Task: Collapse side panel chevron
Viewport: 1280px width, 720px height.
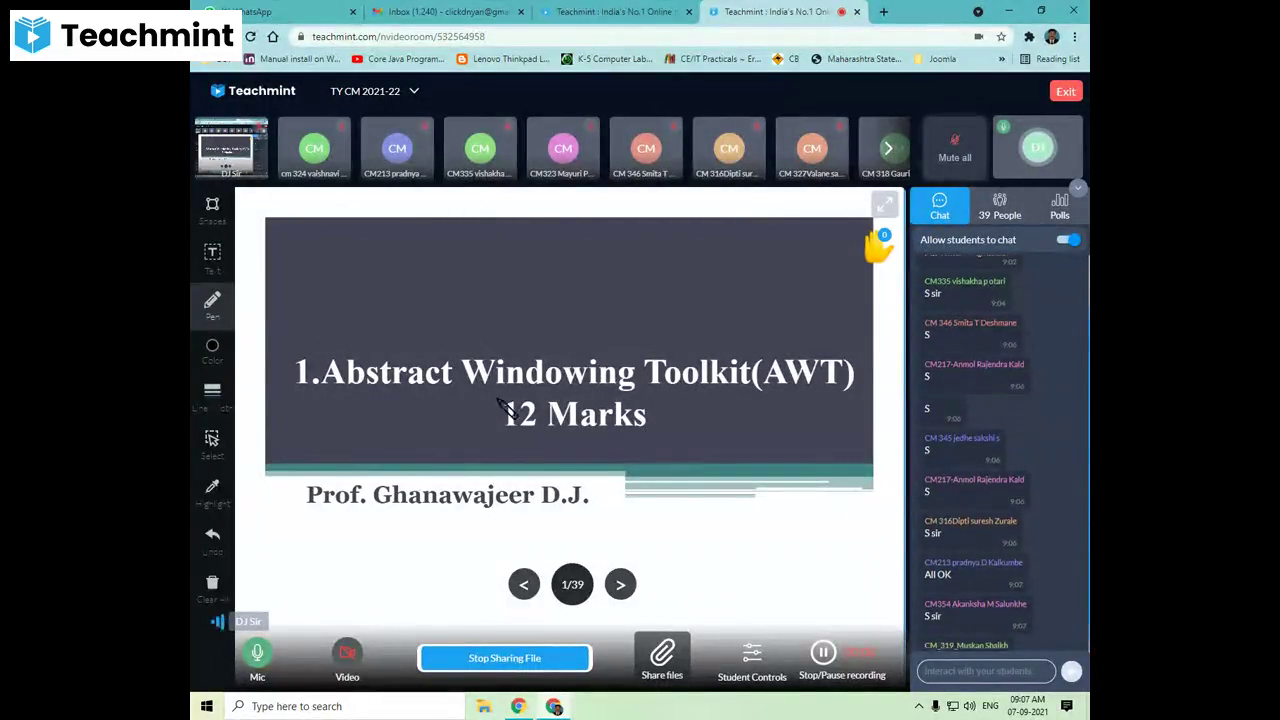Action: coord(1077,188)
